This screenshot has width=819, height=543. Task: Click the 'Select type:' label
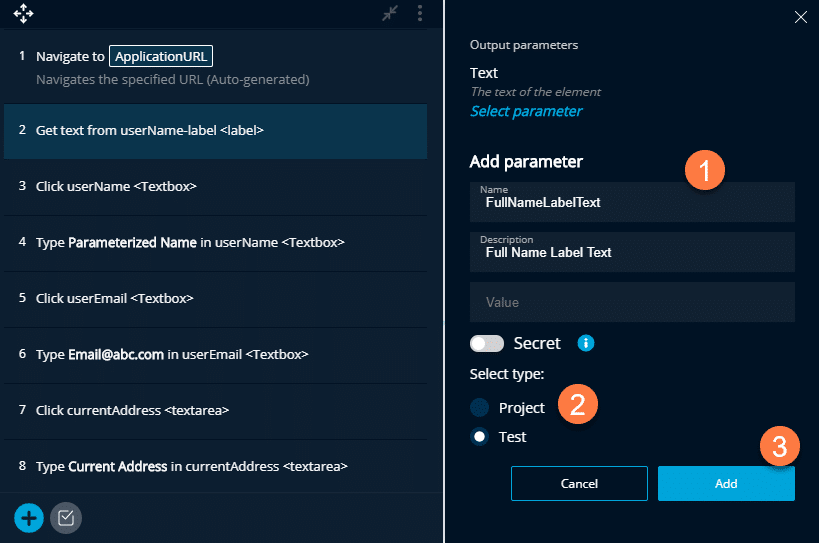tap(507, 374)
